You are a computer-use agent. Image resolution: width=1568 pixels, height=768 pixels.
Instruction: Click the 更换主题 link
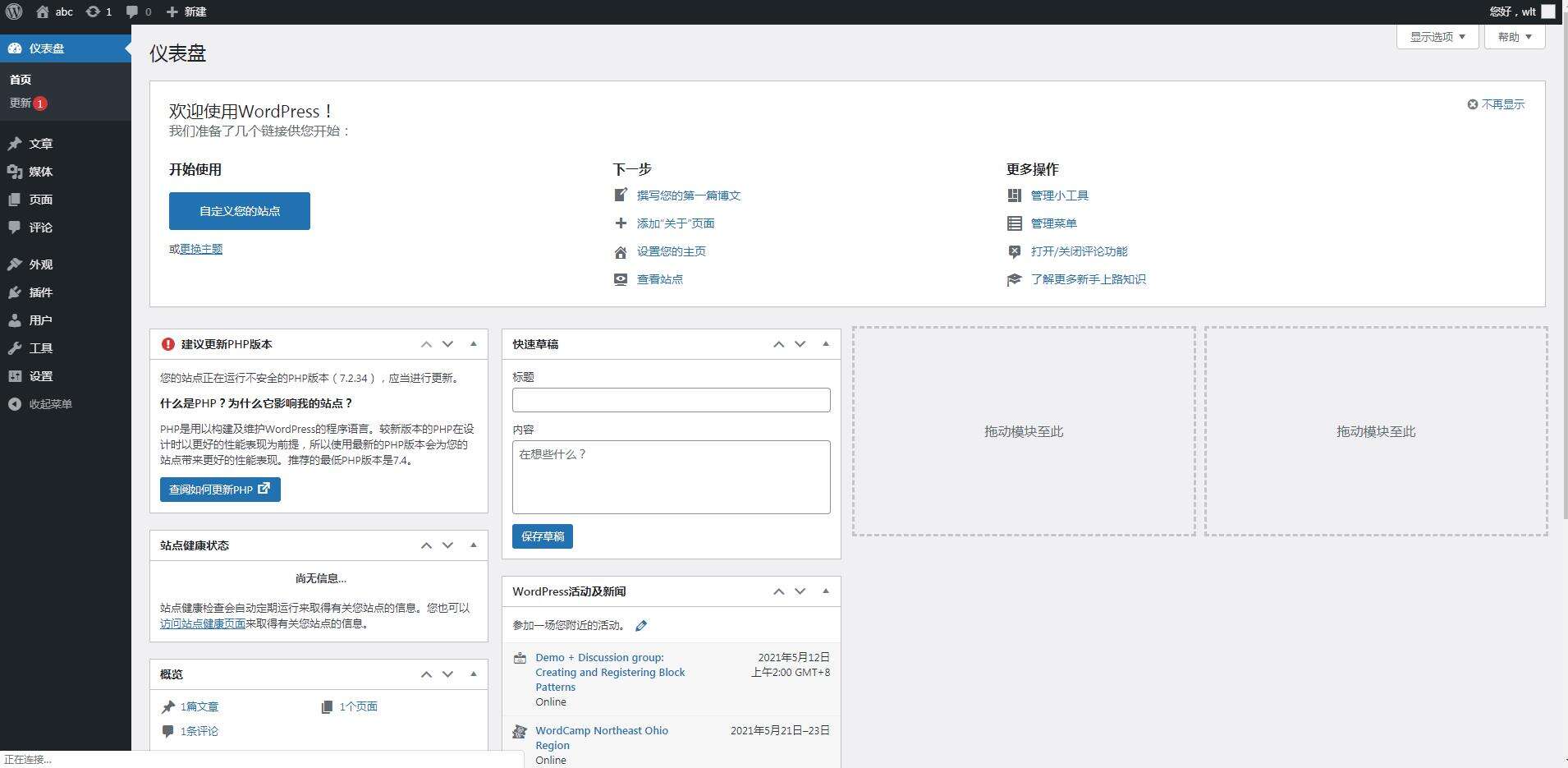click(201, 249)
